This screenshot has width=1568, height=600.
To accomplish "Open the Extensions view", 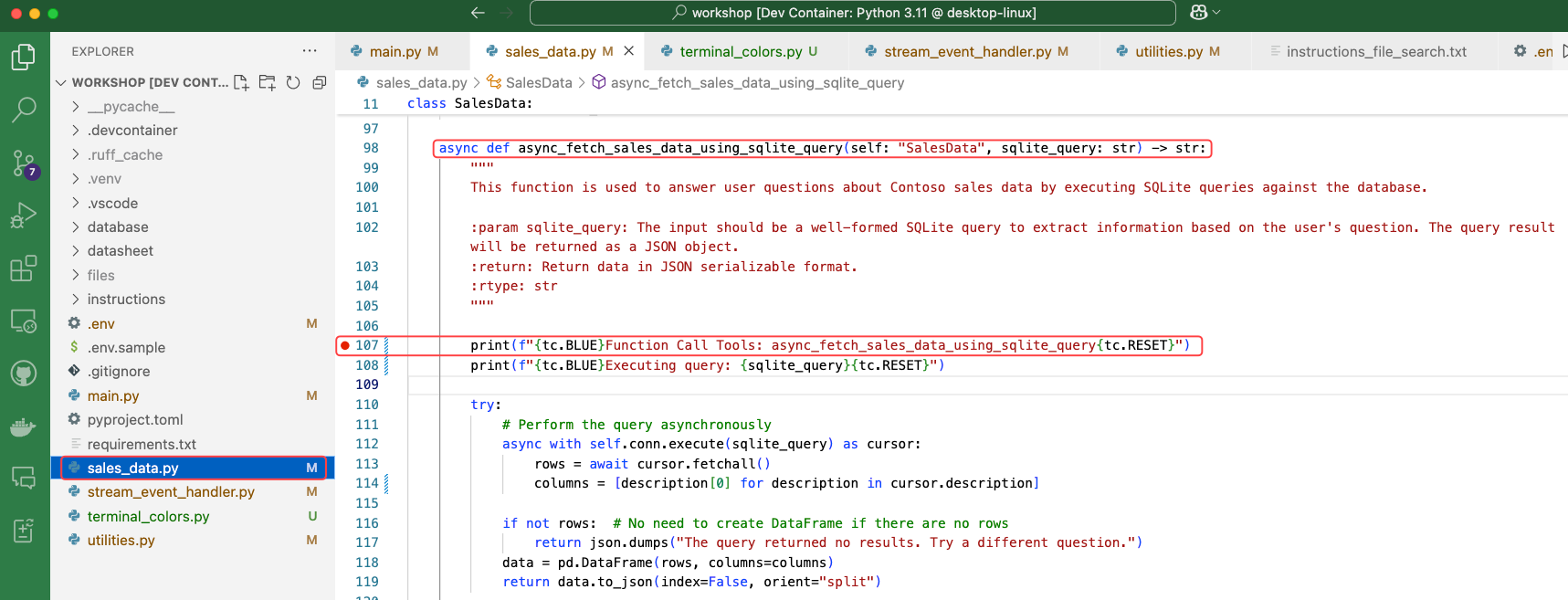I will point(24,268).
